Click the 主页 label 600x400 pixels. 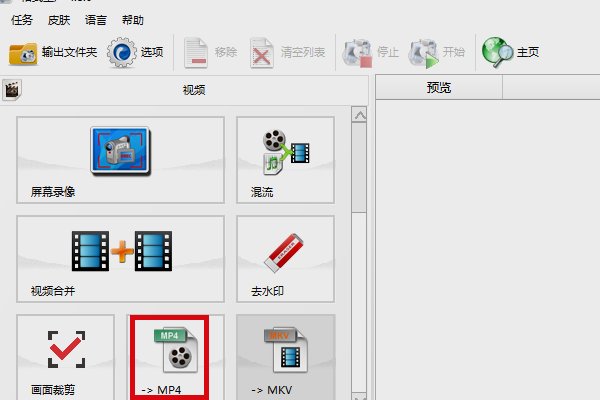[528, 52]
